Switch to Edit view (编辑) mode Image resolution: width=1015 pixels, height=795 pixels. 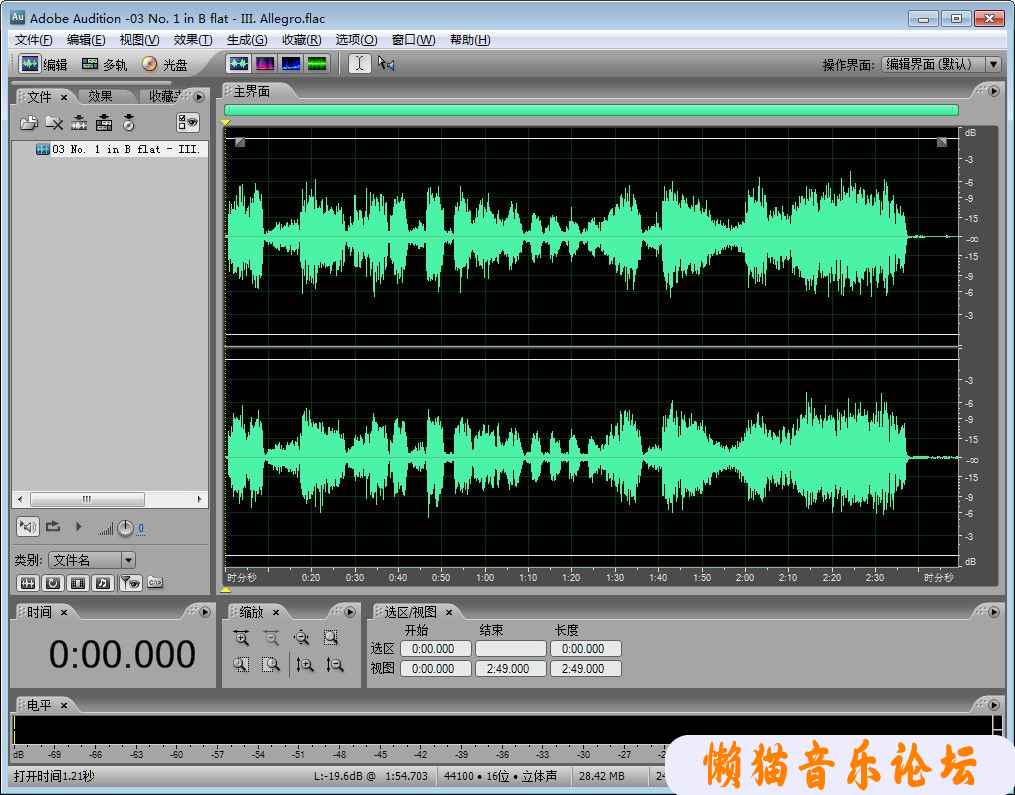tap(43, 64)
